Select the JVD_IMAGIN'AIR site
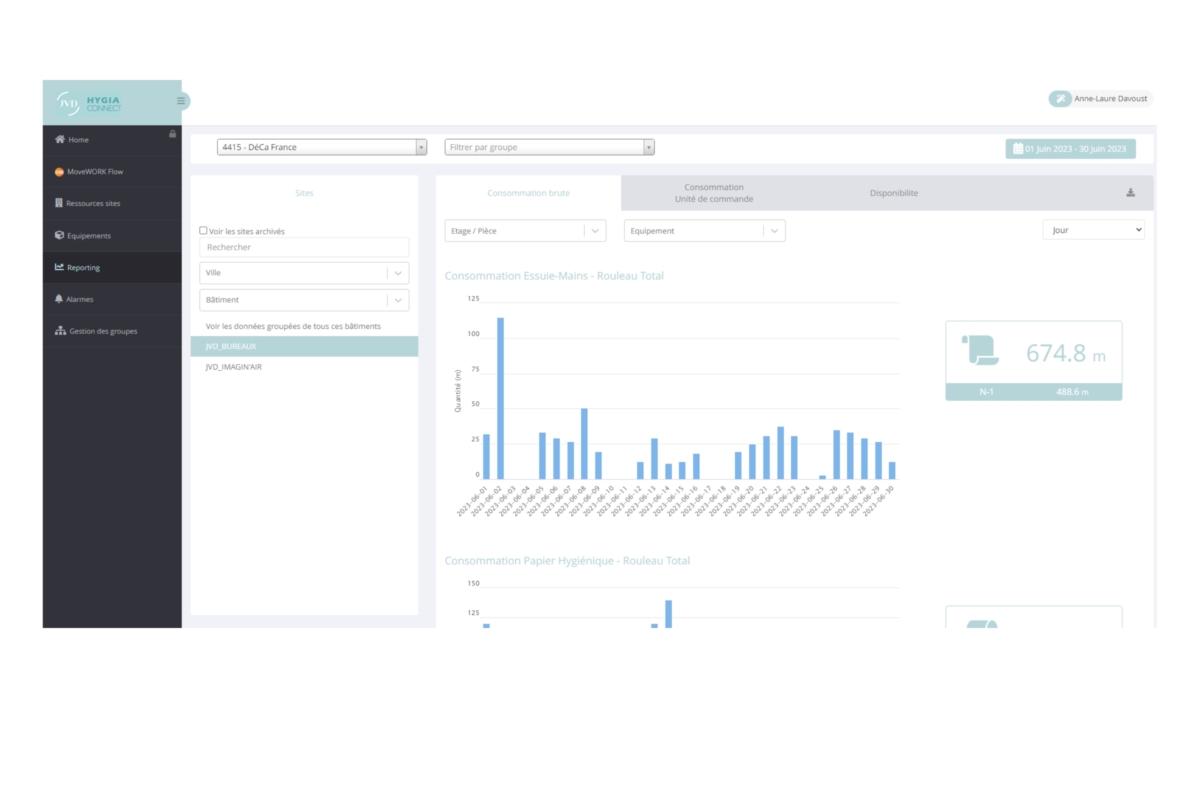The height and width of the screenshot is (800, 1200). pyautogui.click(x=233, y=367)
